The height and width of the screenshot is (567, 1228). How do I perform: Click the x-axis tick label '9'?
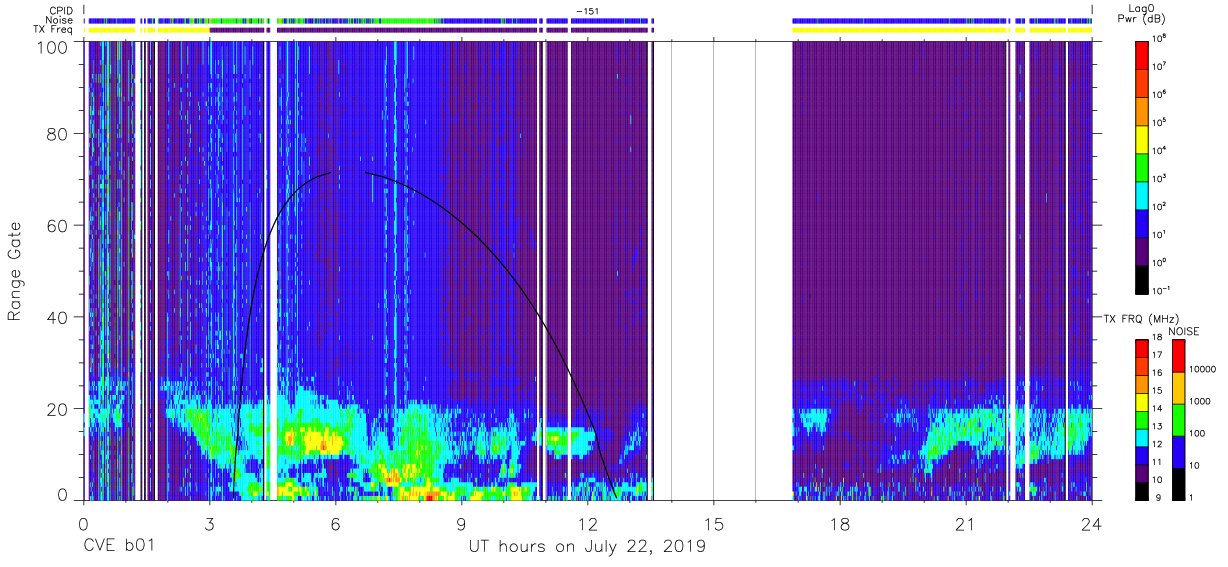click(x=461, y=524)
